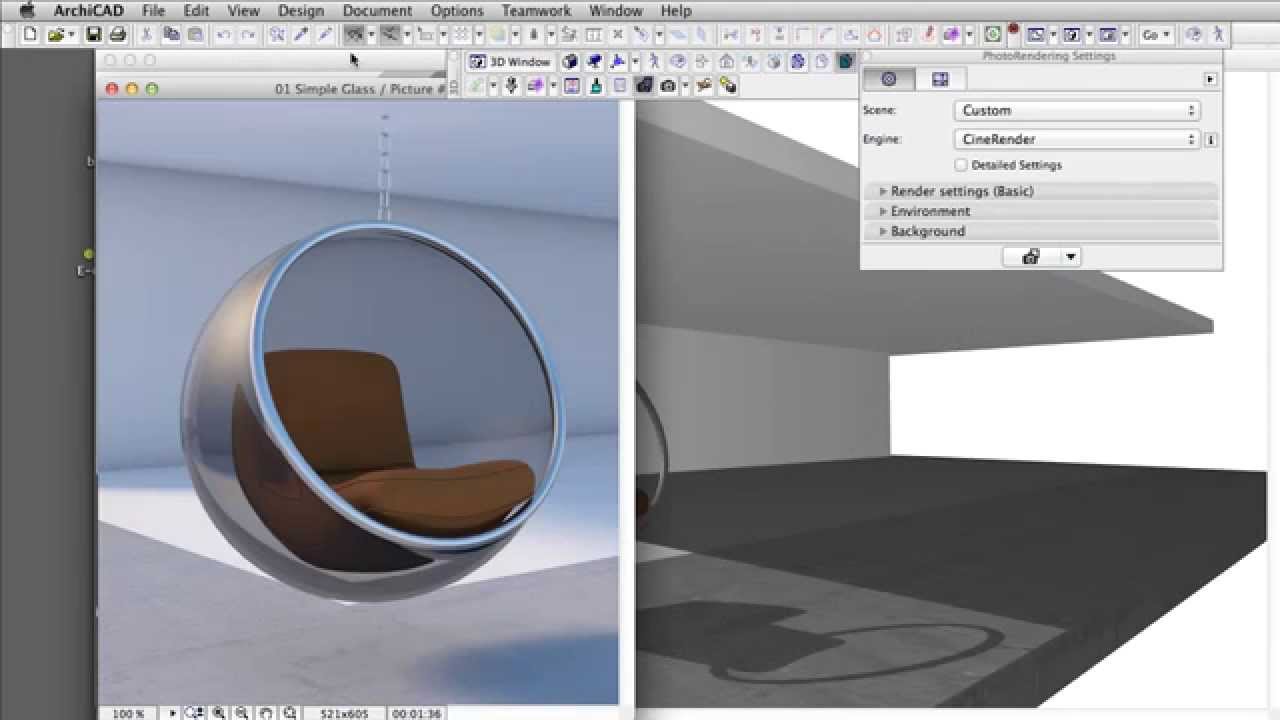Image resolution: width=1280 pixels, height=720 pixels.
Task: Open the View menu
Action: tap(244, 11)
